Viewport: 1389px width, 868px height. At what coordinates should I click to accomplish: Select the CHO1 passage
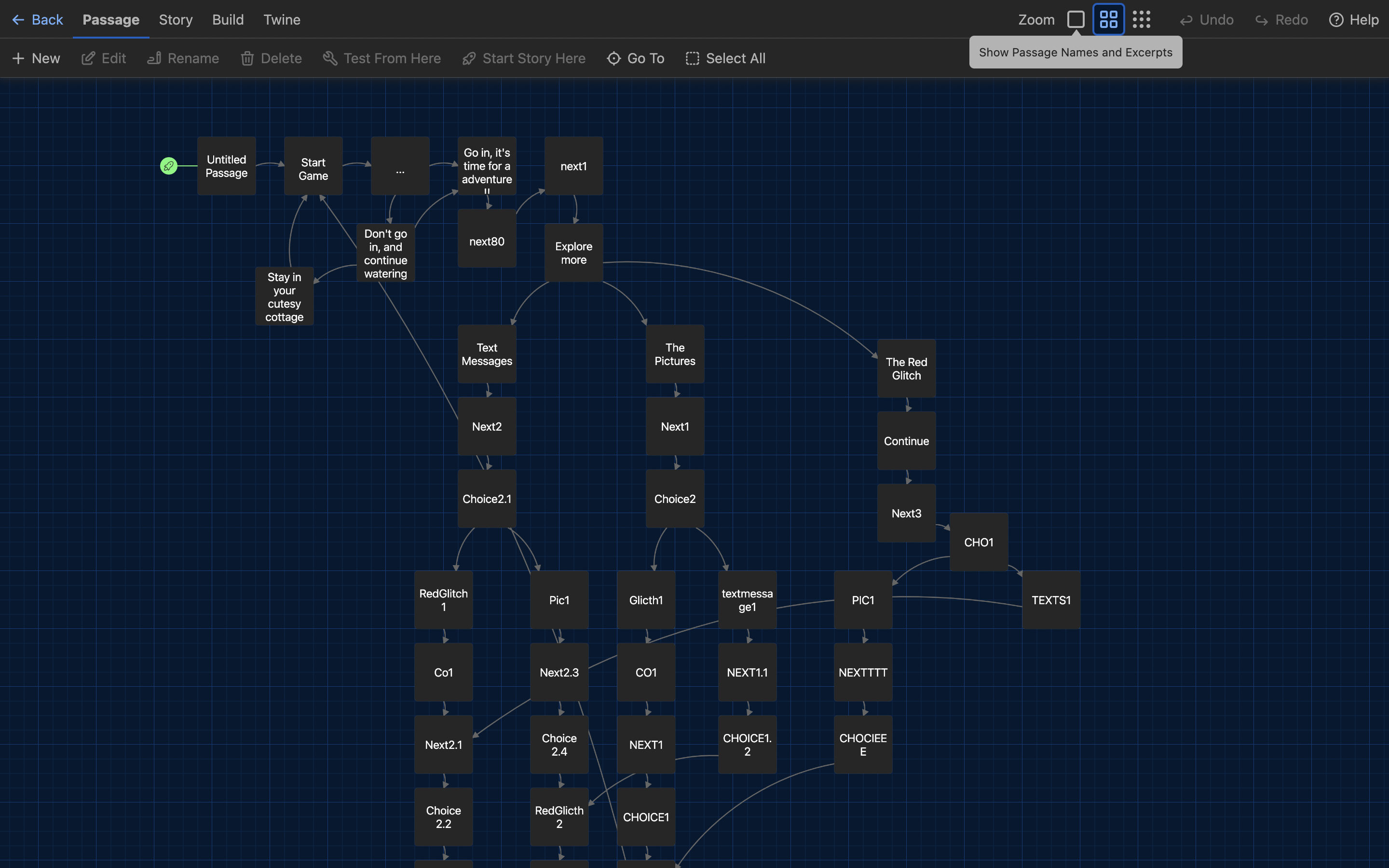click(x=979, y=542)
